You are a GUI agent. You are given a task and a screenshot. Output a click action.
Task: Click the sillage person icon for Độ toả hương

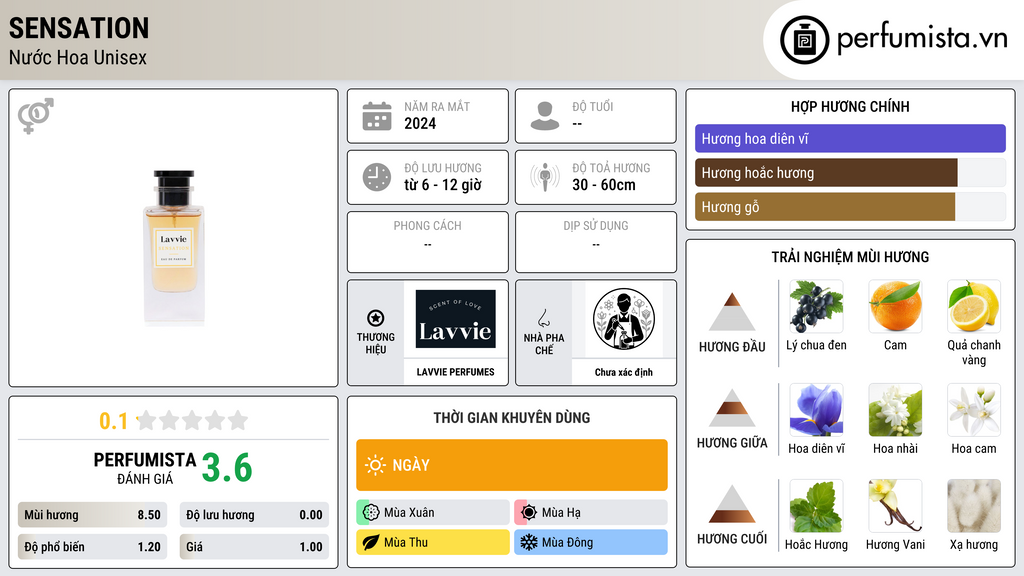click(545, 177)
